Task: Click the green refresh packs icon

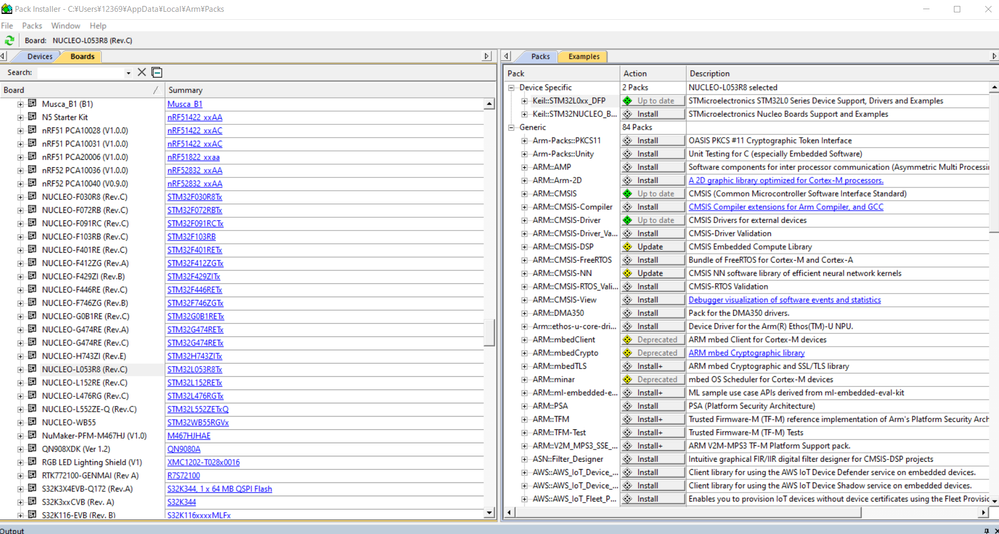Action: (x=9, y=40)
